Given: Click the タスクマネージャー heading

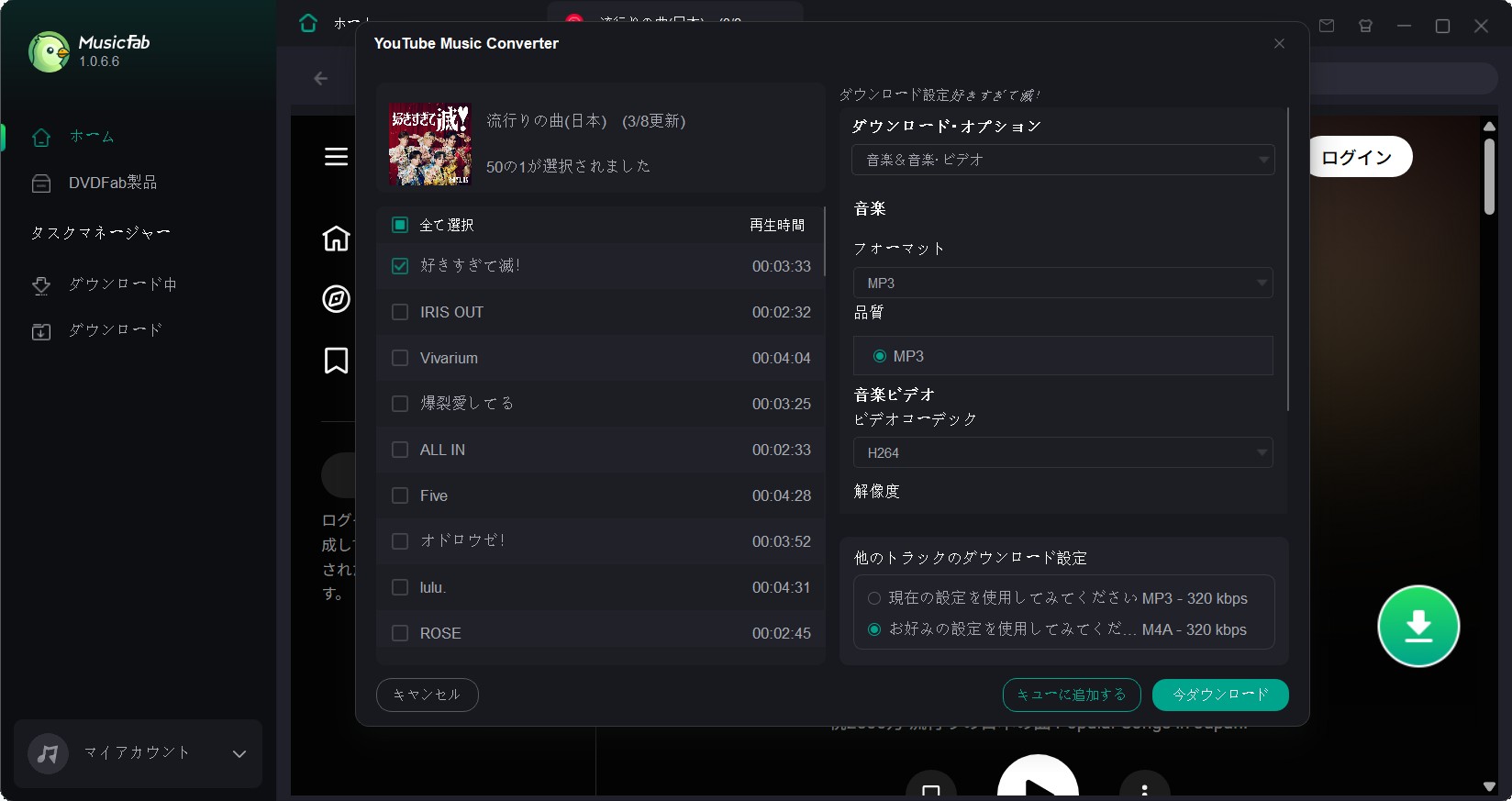Looking at the screenshot, I should (100, 233).
